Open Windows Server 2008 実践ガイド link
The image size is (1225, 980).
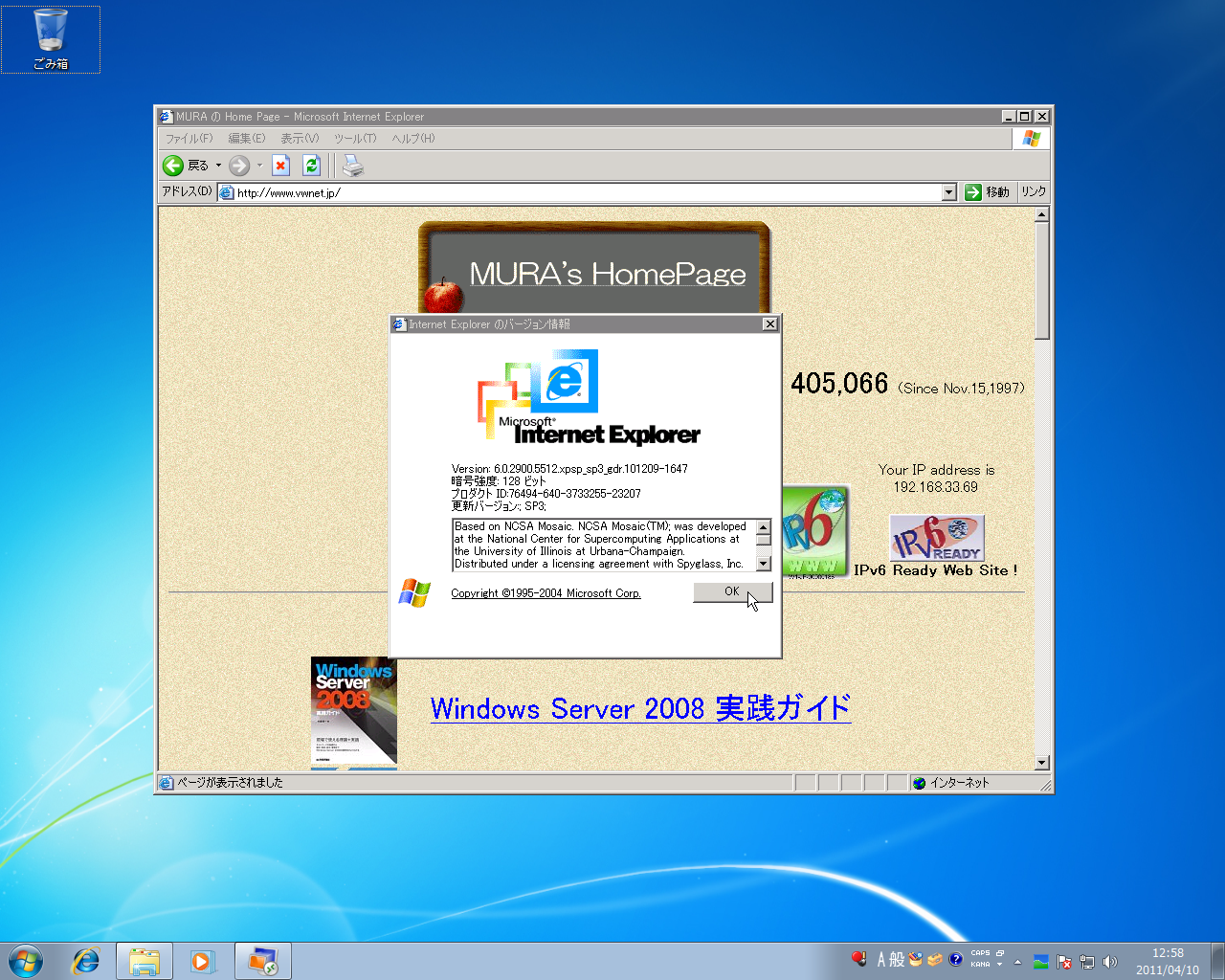point(640,708)
